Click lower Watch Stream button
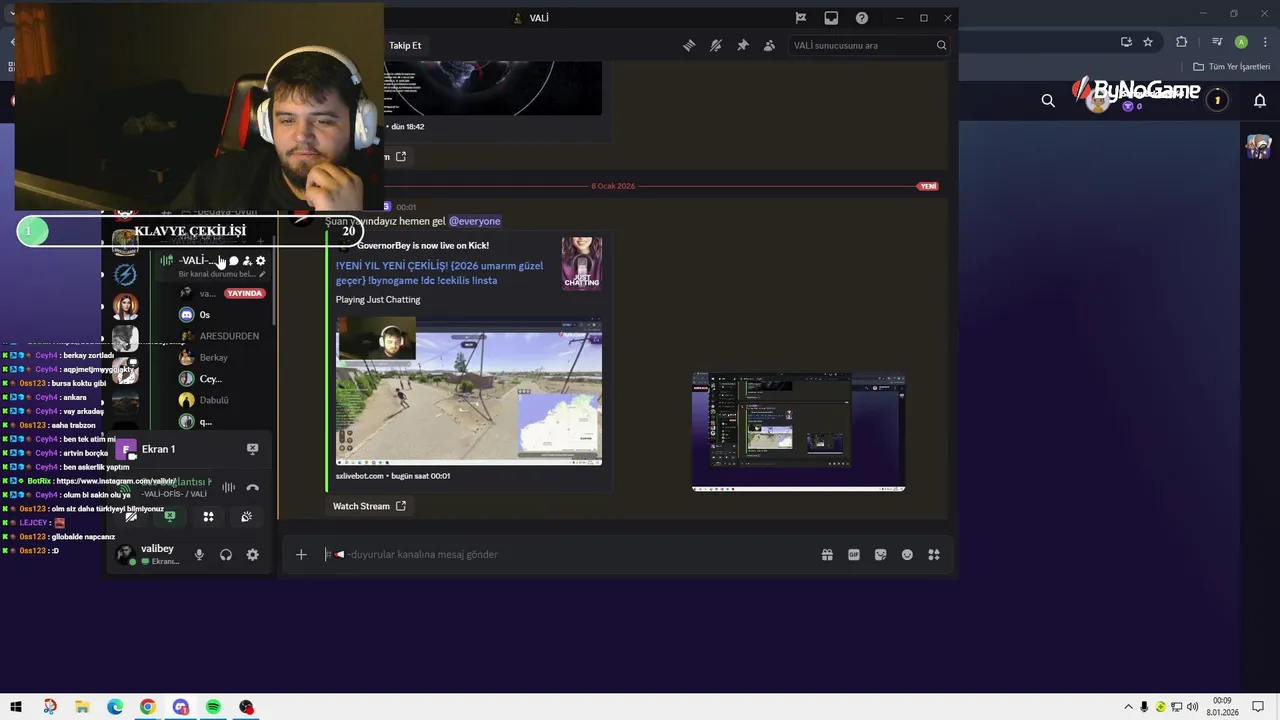 click(369, 506)
